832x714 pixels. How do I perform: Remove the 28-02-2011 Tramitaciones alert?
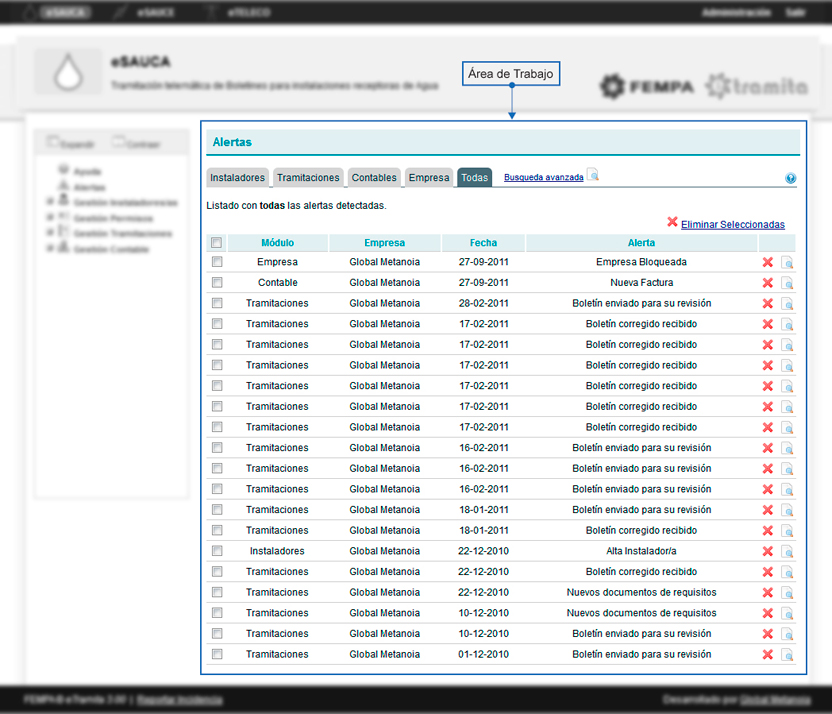click(768, 303)
